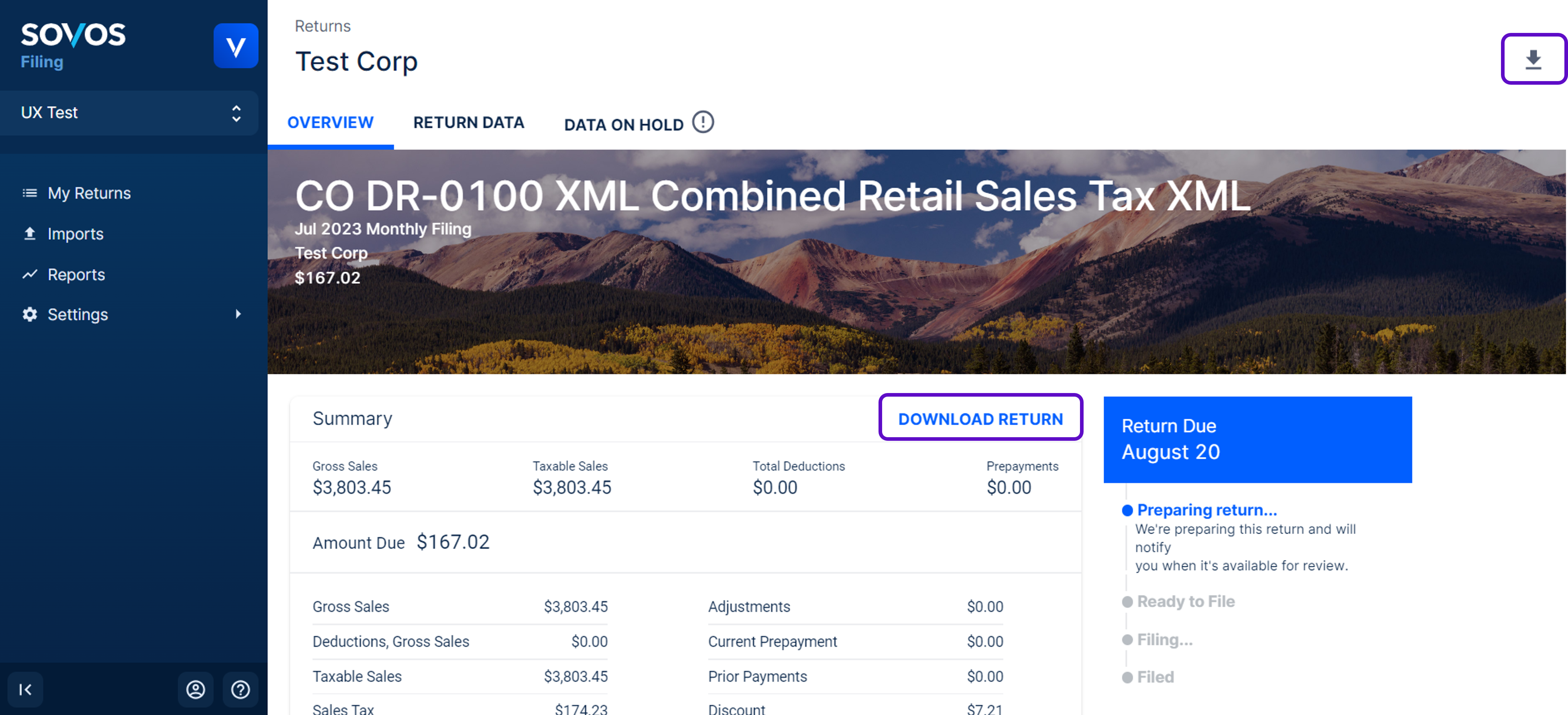
Task: Open the help question mark icon
Action: click(240, 689)
